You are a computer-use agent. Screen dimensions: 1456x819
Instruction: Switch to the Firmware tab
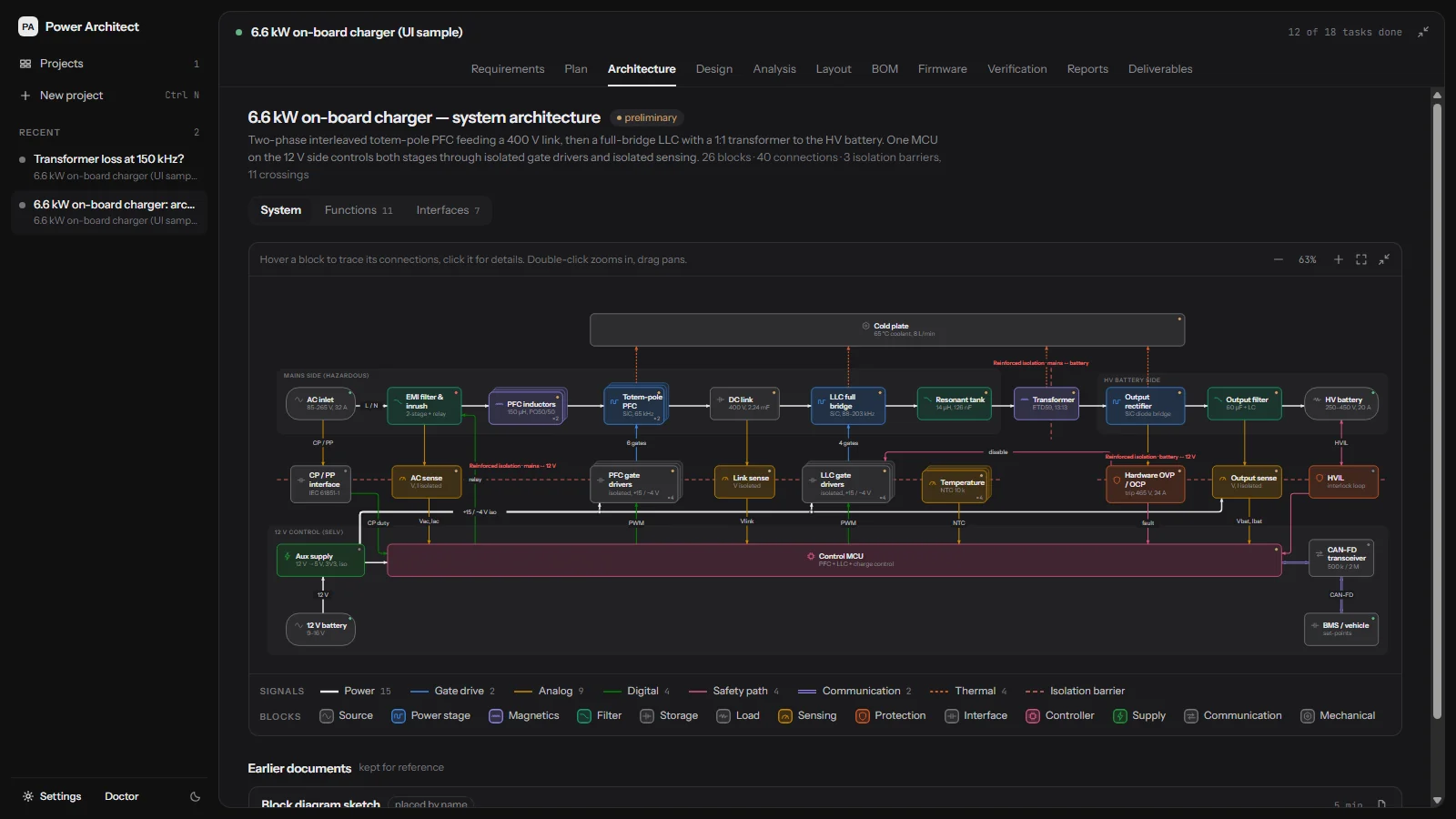(943, 69)
